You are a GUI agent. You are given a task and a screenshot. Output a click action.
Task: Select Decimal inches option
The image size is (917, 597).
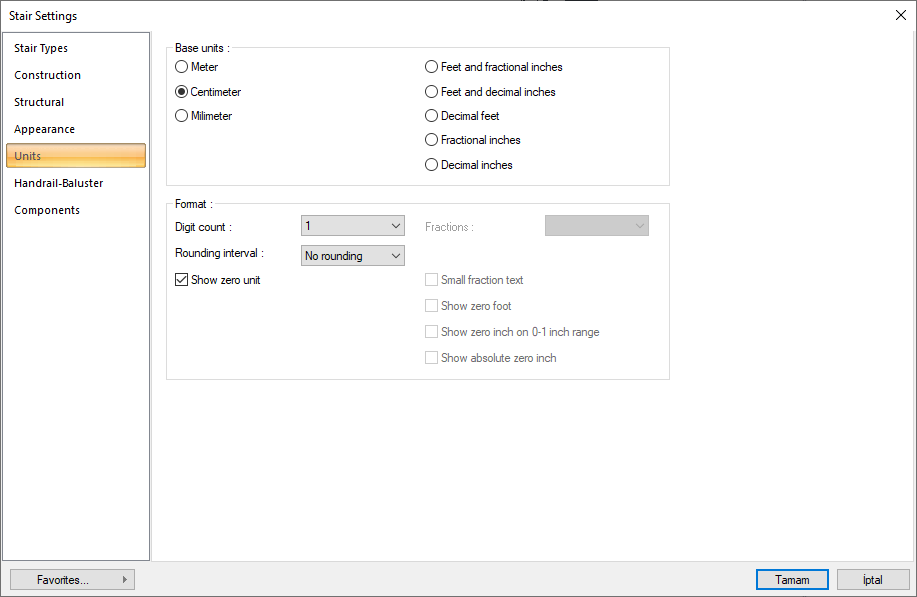click(x=432, y=165)
